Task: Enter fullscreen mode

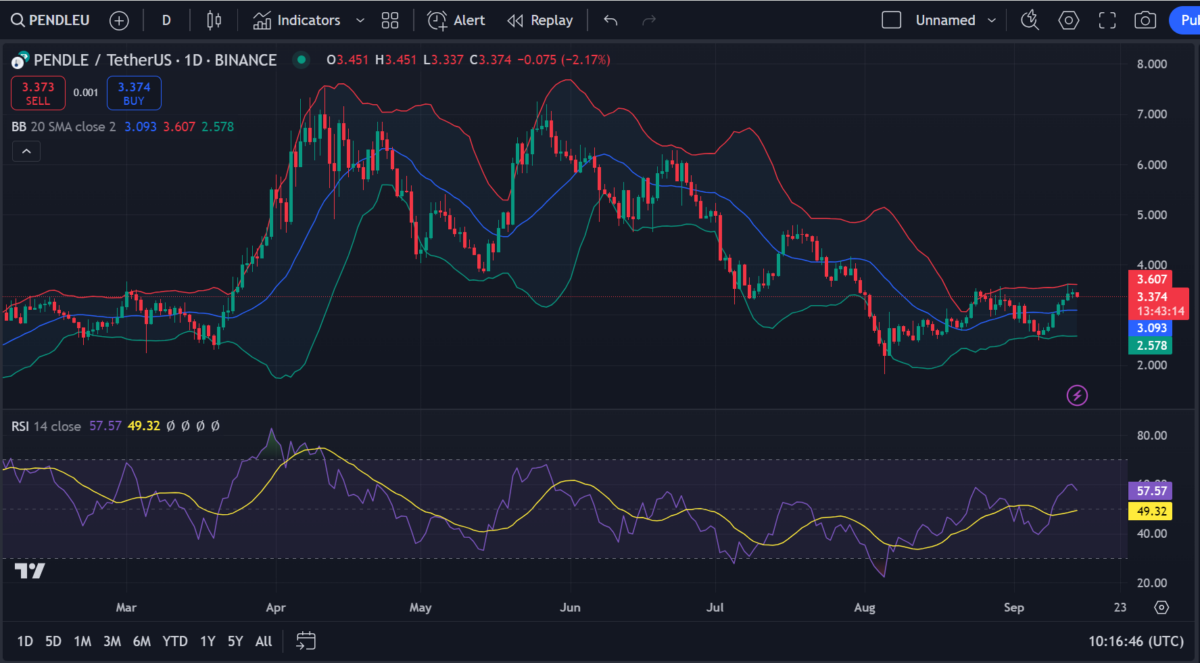Action: point(1107,20)
